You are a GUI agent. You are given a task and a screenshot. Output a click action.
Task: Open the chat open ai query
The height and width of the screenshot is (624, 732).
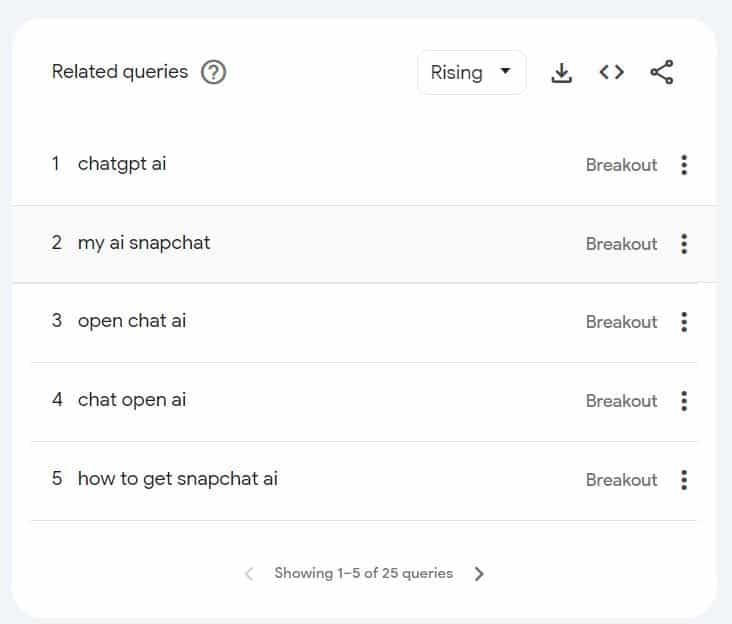coord(132,401)
